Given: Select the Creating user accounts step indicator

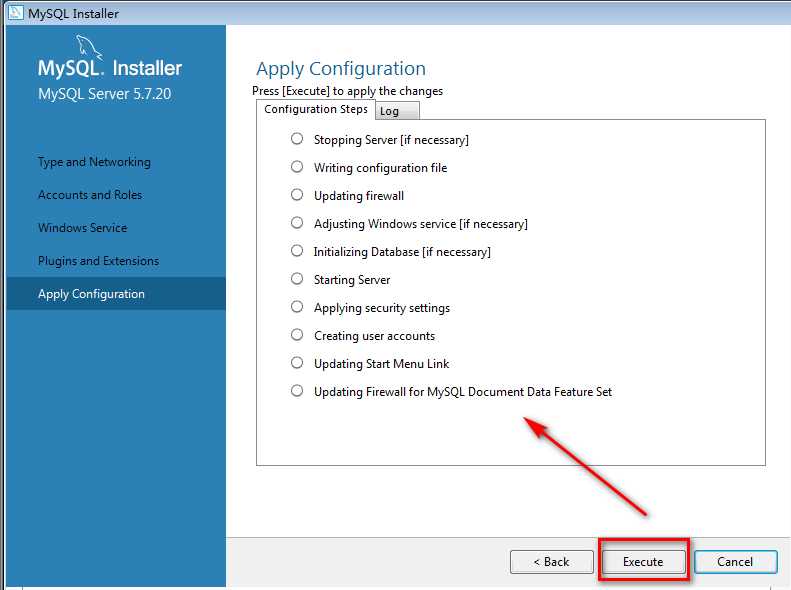Looking at the screenshot, I should 297,334.
